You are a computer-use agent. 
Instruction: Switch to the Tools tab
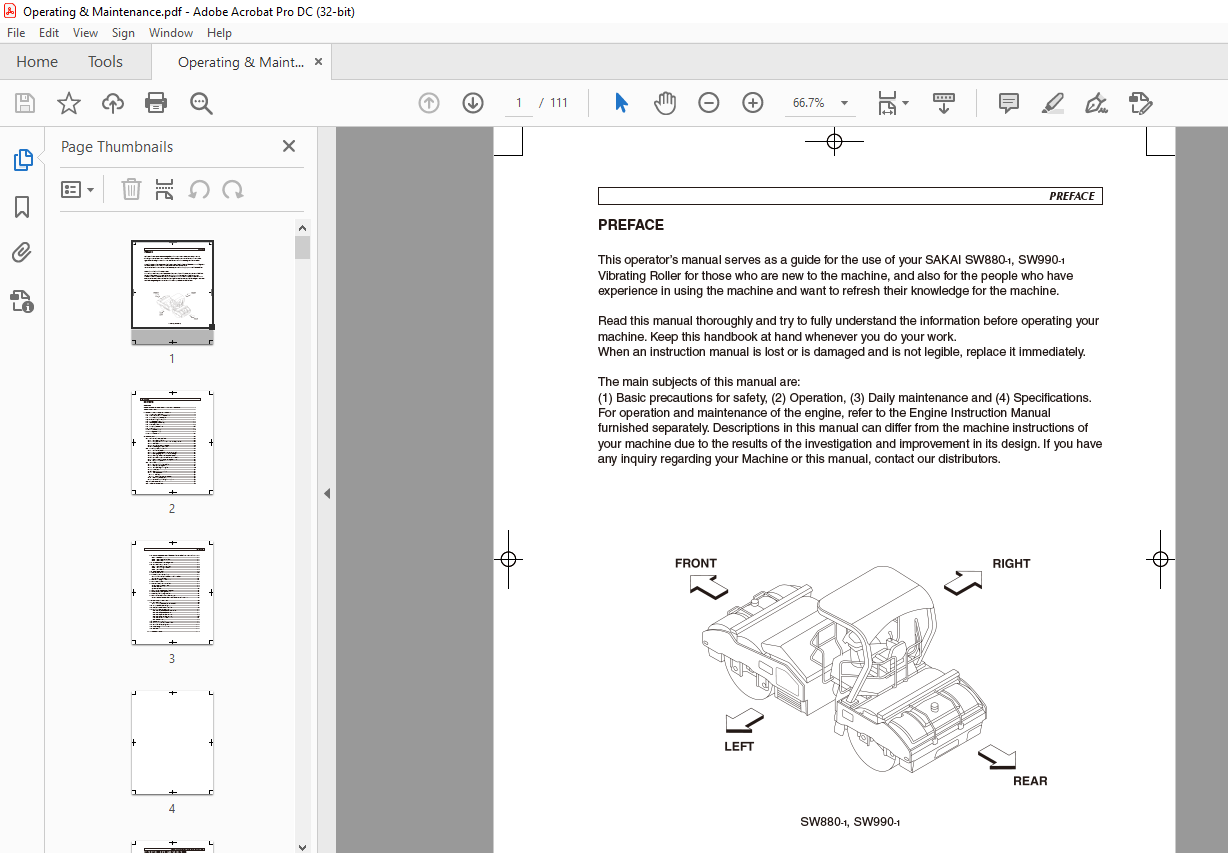105,62
